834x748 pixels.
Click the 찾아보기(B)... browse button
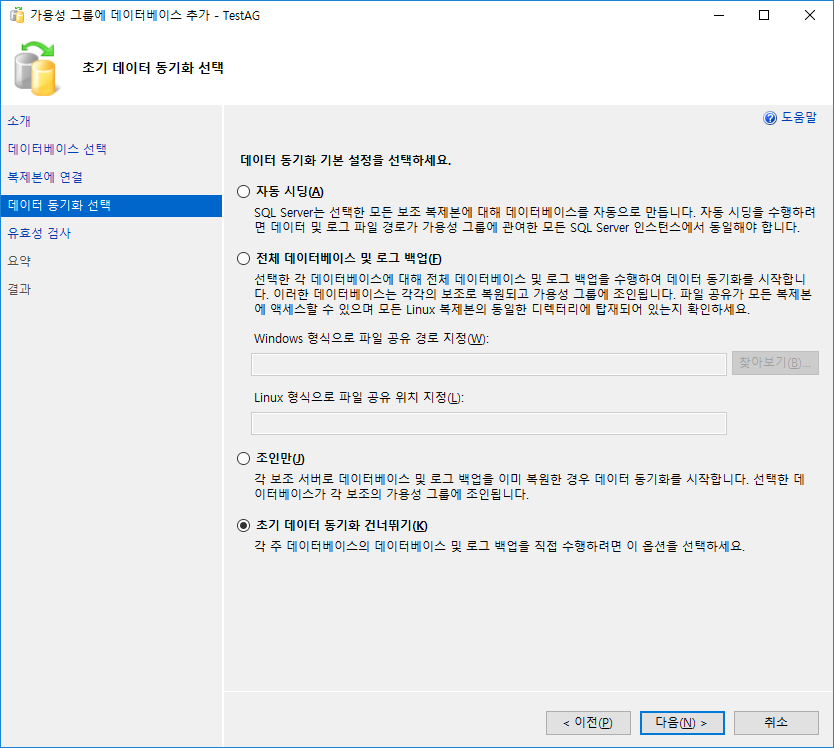(x=775, y=363)
